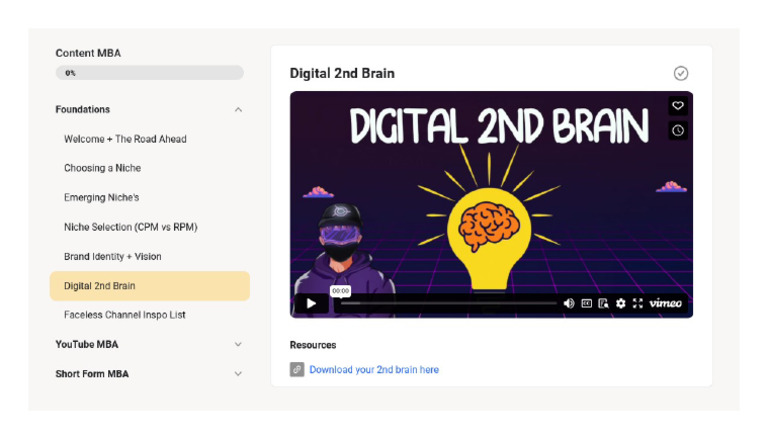Enter fullscreen mode in the video player

[x=638, y=303]
